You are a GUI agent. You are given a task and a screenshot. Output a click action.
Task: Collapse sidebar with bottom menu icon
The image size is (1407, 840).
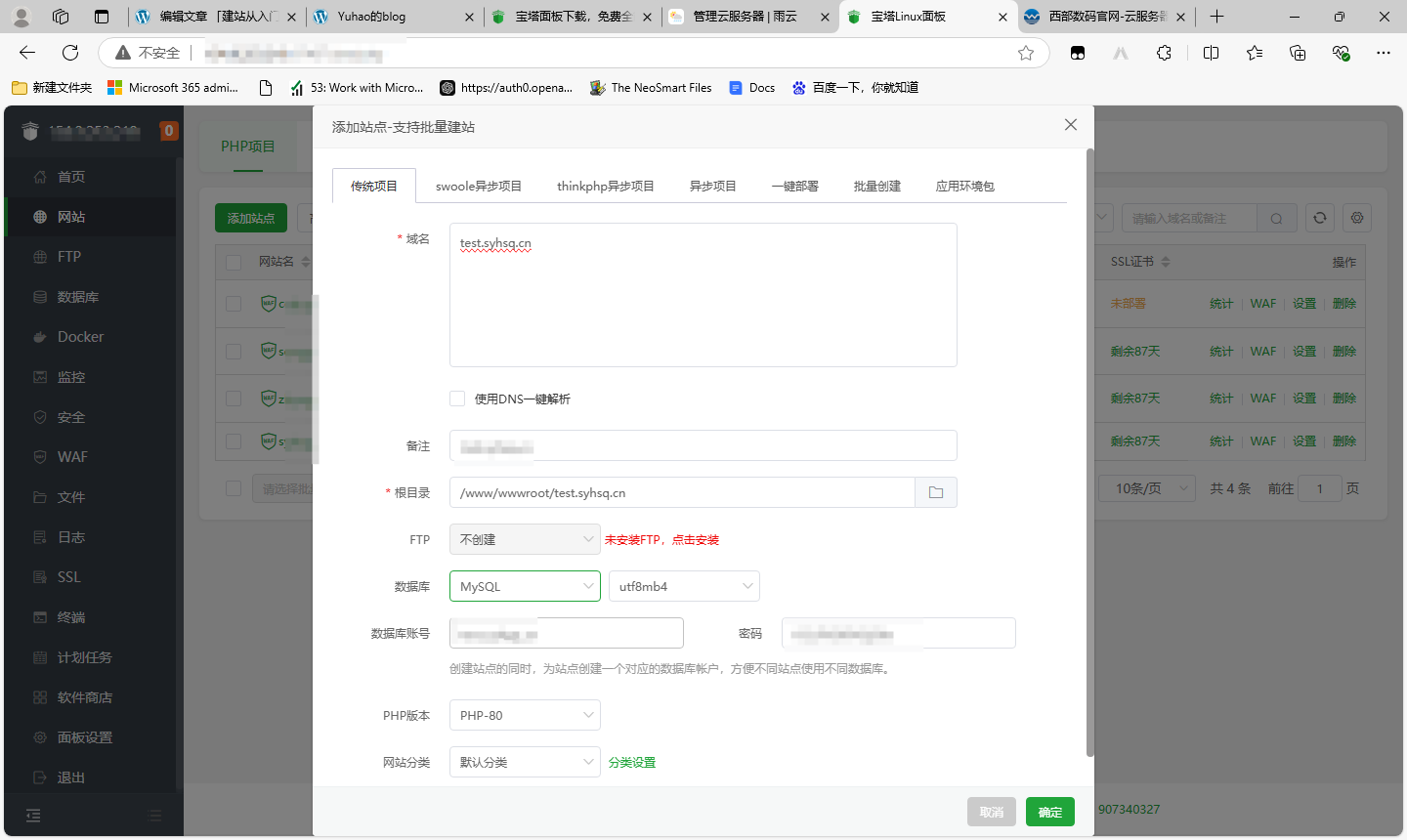33,816
